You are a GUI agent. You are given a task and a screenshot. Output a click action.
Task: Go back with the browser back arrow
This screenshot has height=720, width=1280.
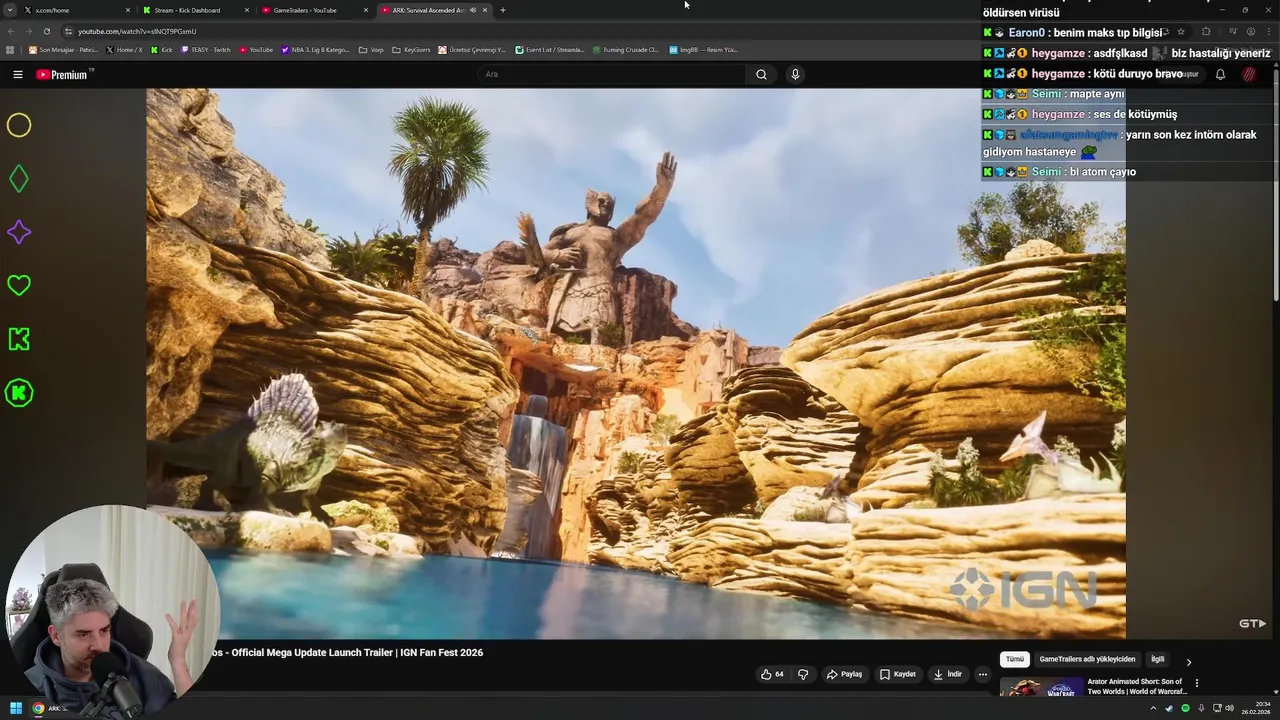point(11,31)
